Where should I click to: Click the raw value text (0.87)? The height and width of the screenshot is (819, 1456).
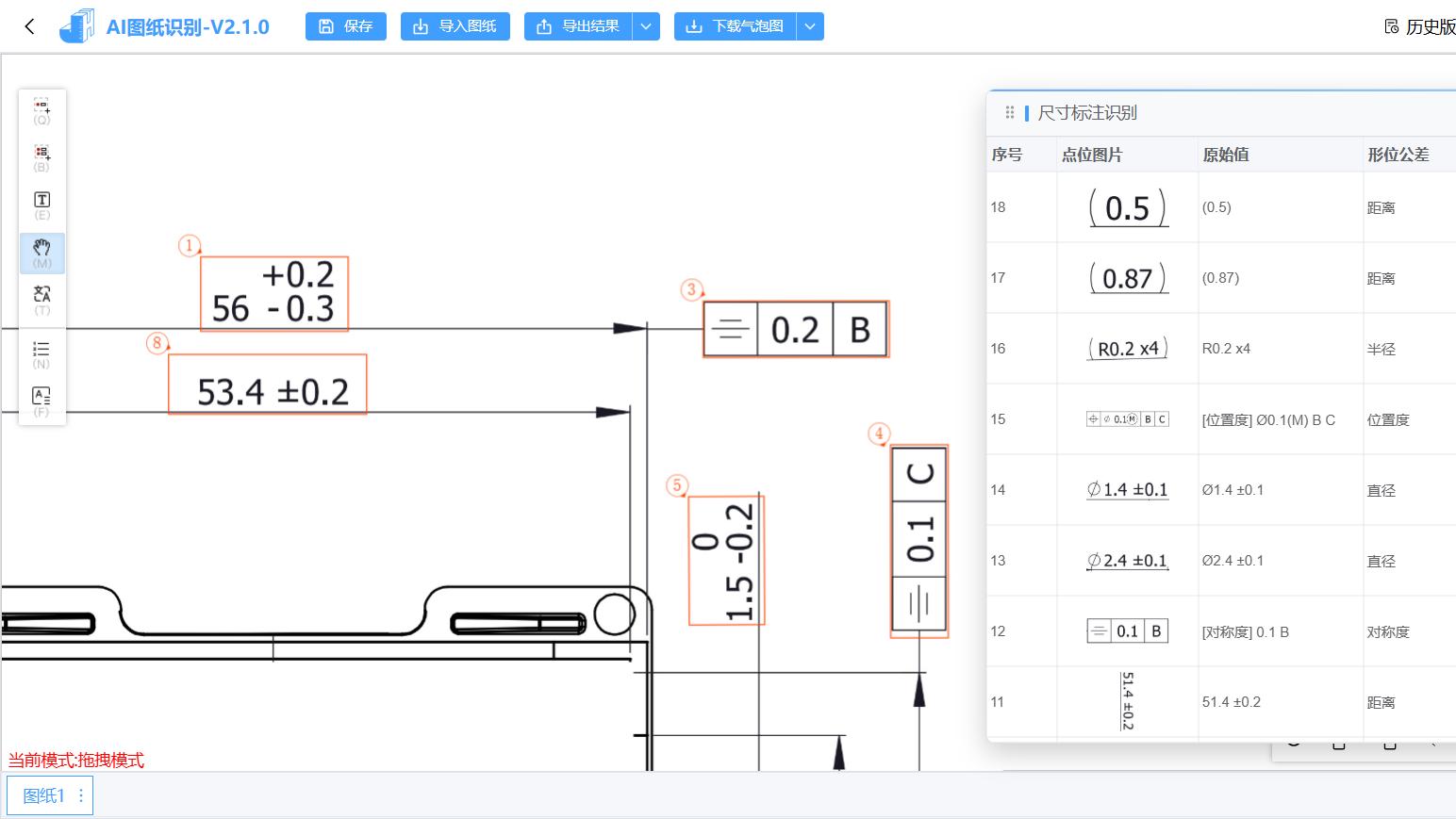point(1221,278)
